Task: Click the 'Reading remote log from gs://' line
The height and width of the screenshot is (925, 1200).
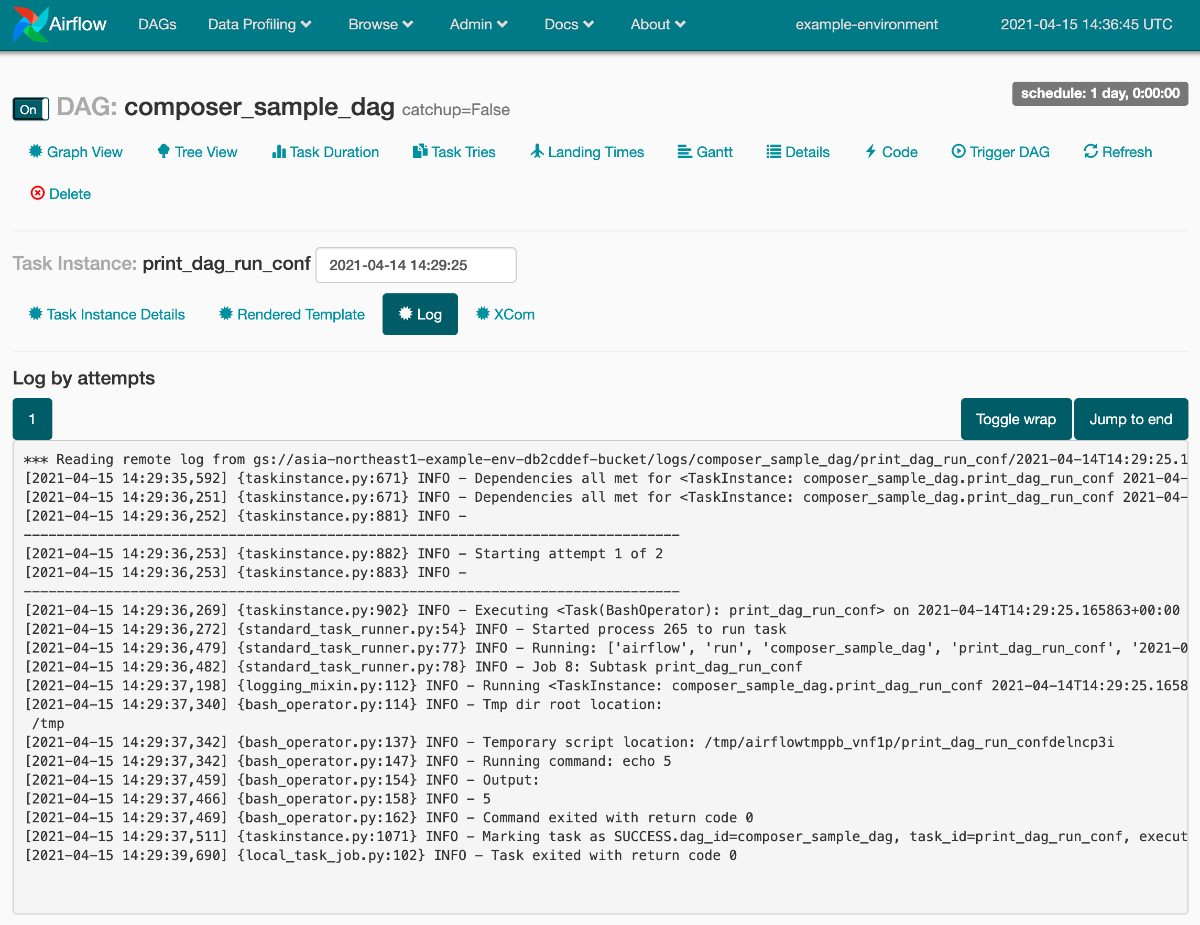Action: click(606, 460)
